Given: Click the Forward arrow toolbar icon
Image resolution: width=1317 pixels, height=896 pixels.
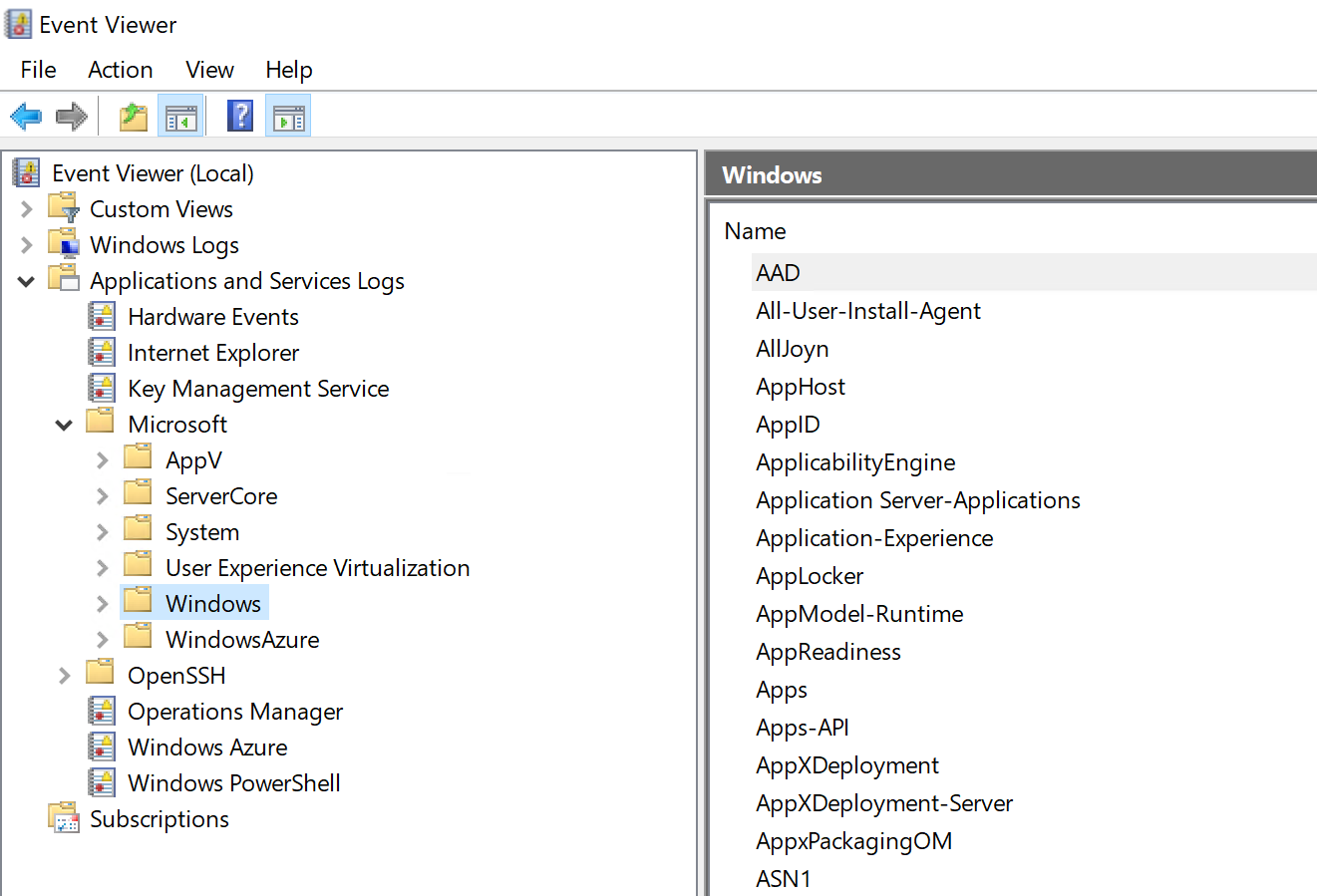Looking at the screenshot, I should pos(72,117).
